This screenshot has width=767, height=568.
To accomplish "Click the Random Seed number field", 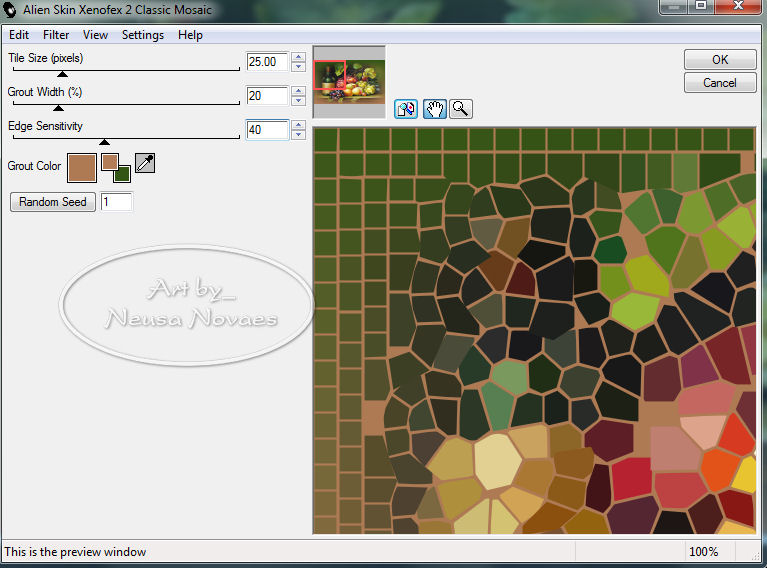I will point(116,202).
